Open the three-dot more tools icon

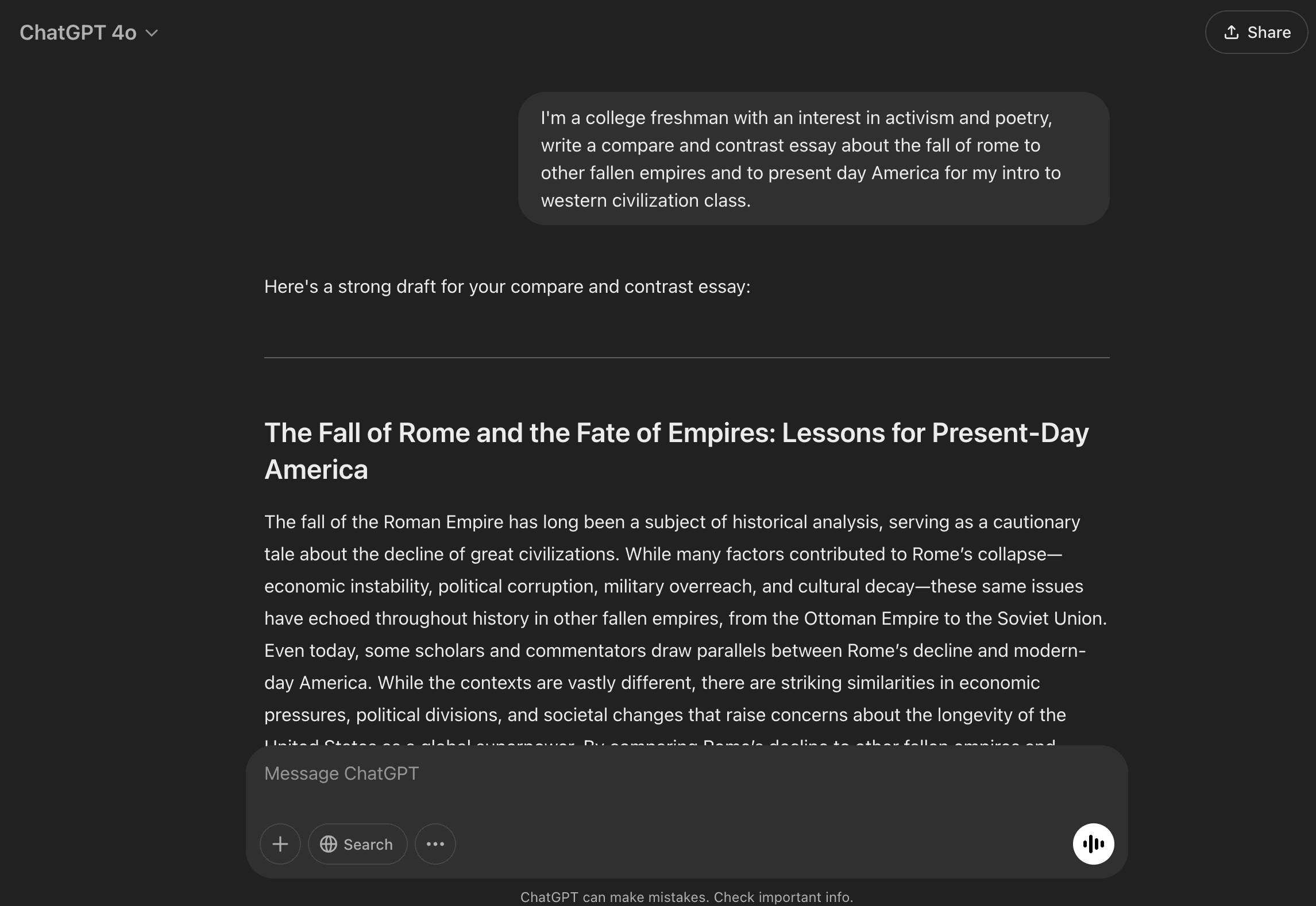(435, 844)
